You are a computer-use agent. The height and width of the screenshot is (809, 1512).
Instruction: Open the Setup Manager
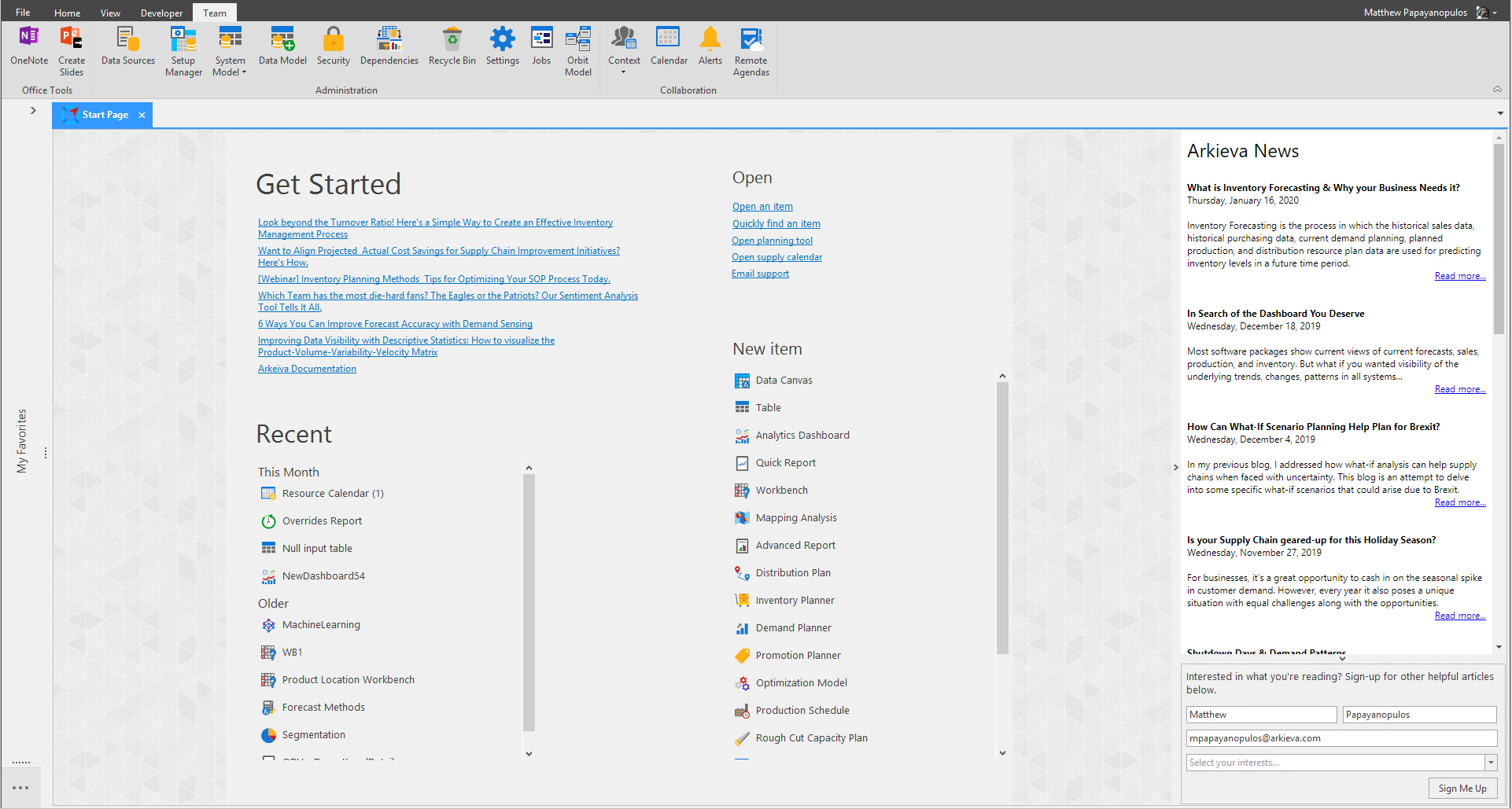[x=183, y=52]
